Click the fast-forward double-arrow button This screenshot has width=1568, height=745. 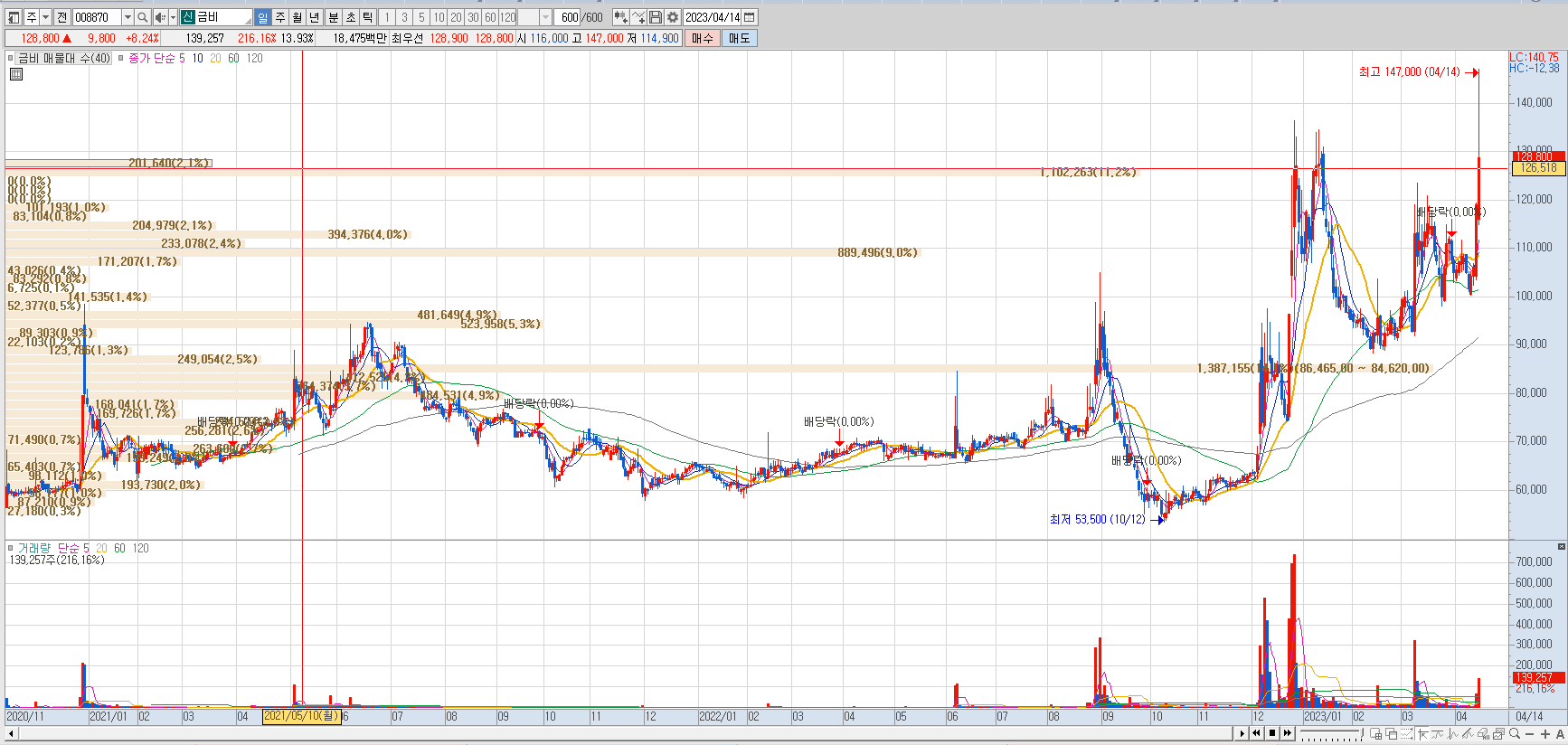point(1288,733)
